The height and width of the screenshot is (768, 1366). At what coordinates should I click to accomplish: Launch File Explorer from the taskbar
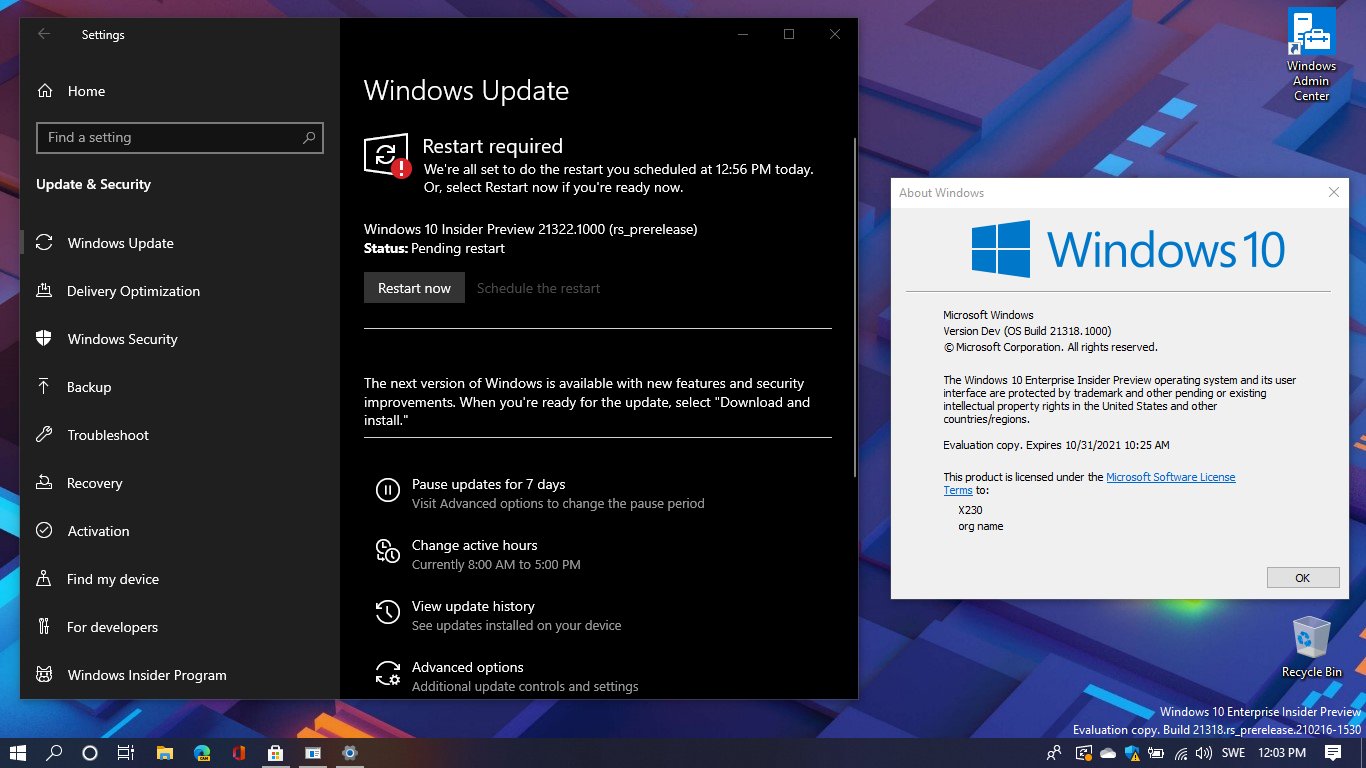[165, 753]
